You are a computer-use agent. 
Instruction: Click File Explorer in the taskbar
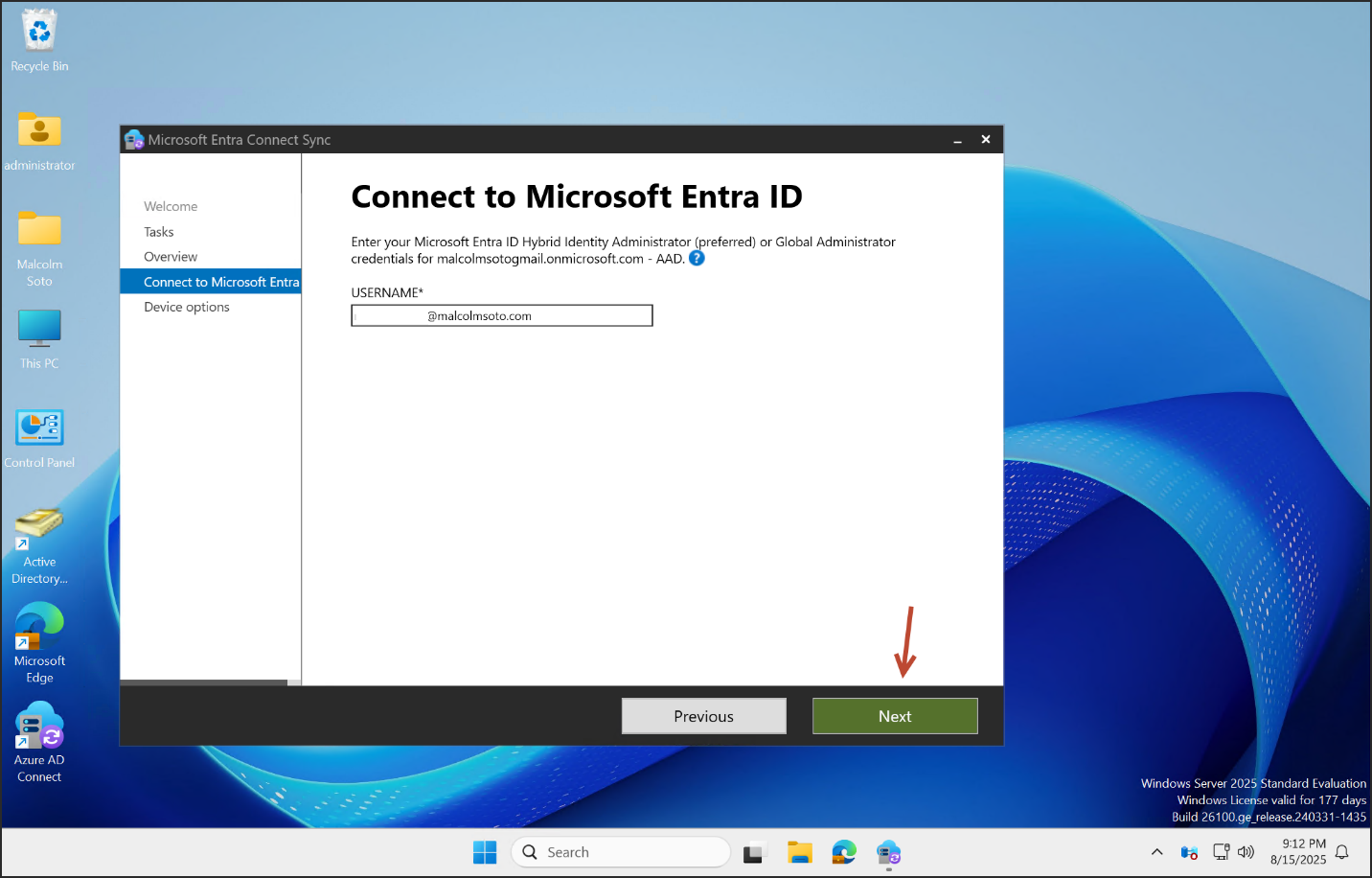coord(799,852)
